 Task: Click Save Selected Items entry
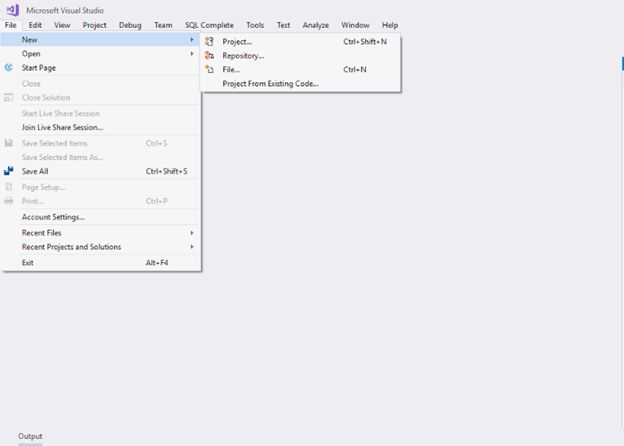100,143
